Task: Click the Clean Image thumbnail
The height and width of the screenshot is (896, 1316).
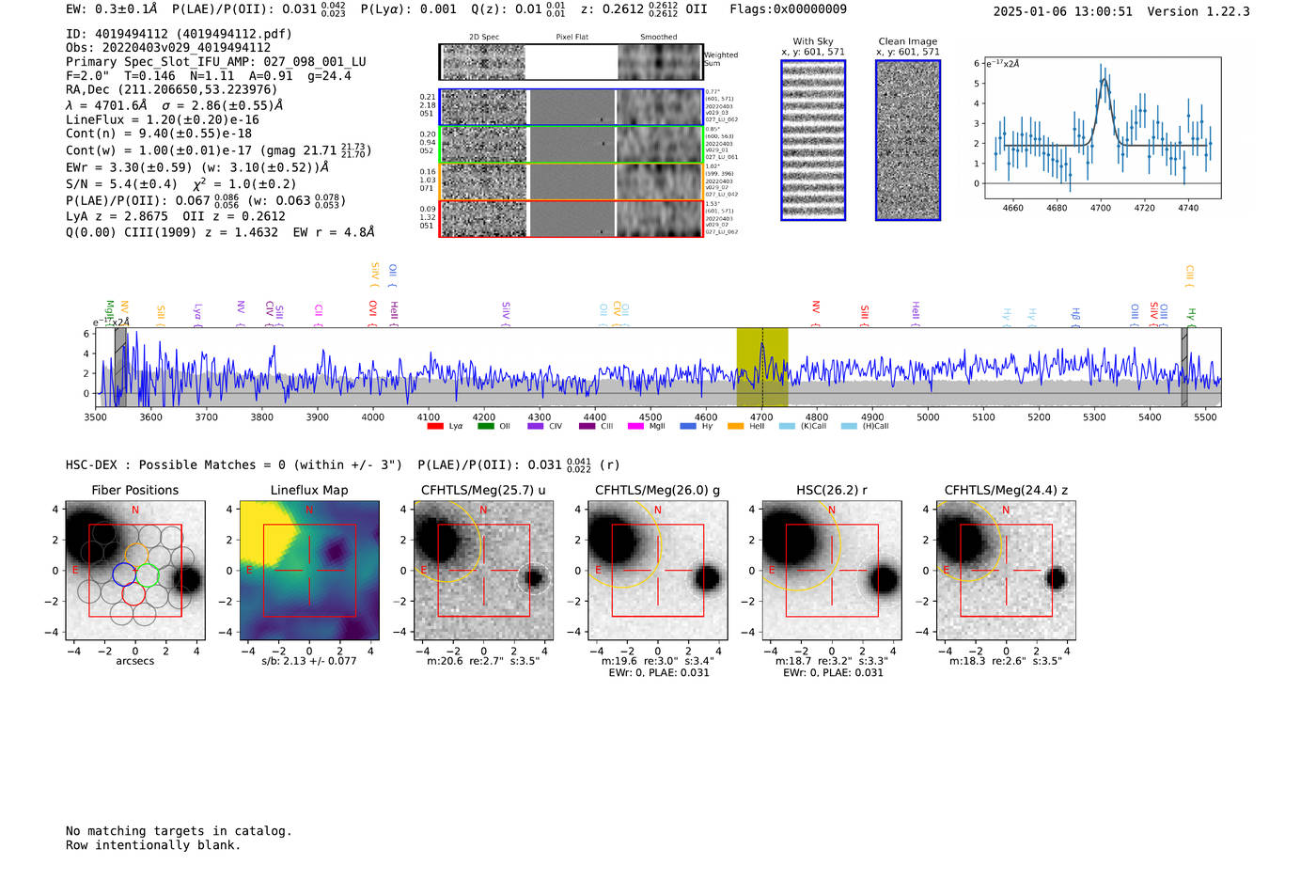Action: tap(908, 140)
